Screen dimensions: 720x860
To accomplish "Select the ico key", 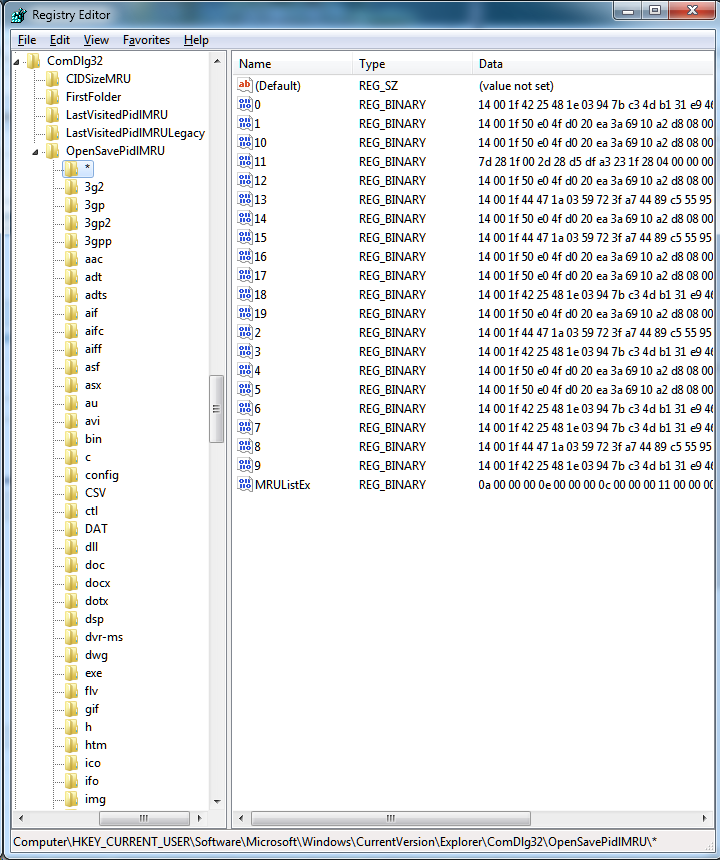I will [93, 763].
